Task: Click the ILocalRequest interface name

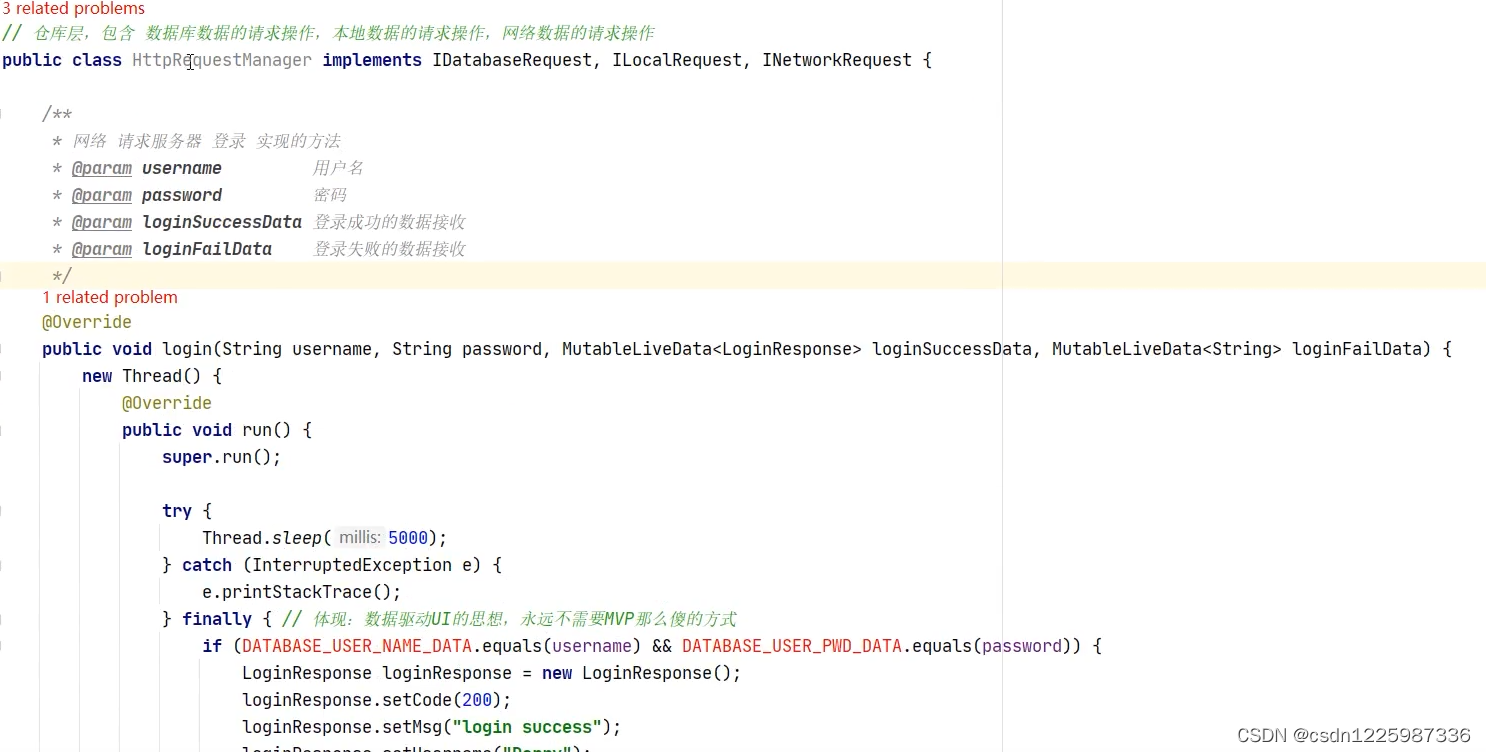Action: tap(677, 60)
